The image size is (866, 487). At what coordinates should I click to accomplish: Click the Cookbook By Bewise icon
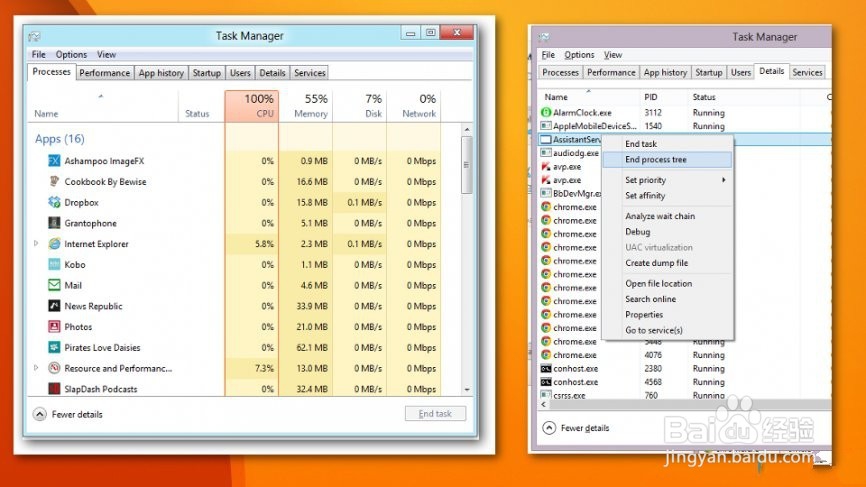click(54, 181)
